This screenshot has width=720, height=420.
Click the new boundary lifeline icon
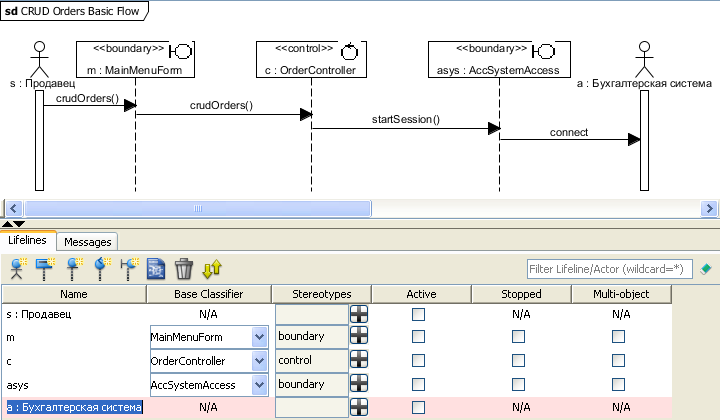(x=129, y=269)
